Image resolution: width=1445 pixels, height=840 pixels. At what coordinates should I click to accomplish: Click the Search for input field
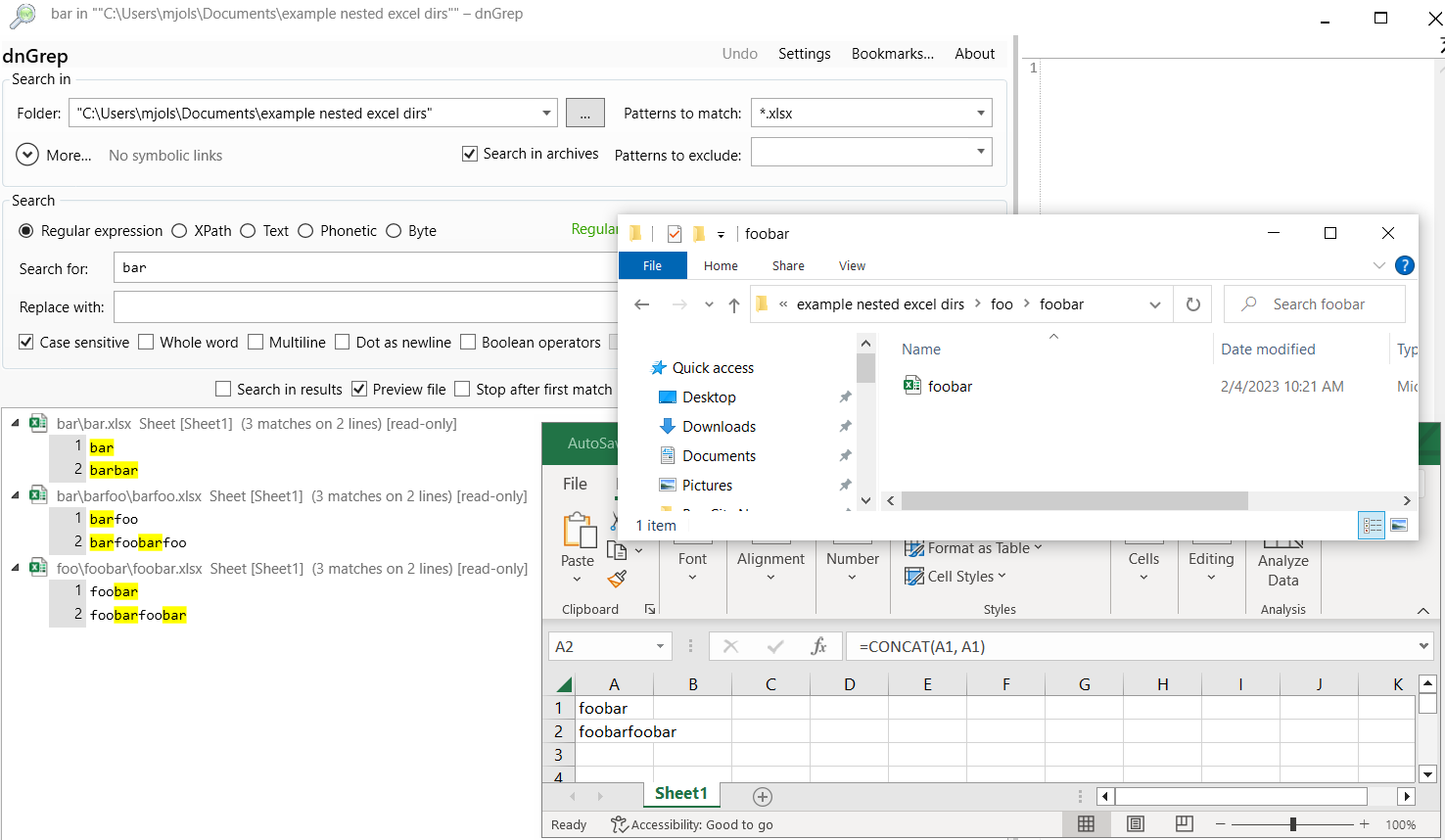click(367, 267)
